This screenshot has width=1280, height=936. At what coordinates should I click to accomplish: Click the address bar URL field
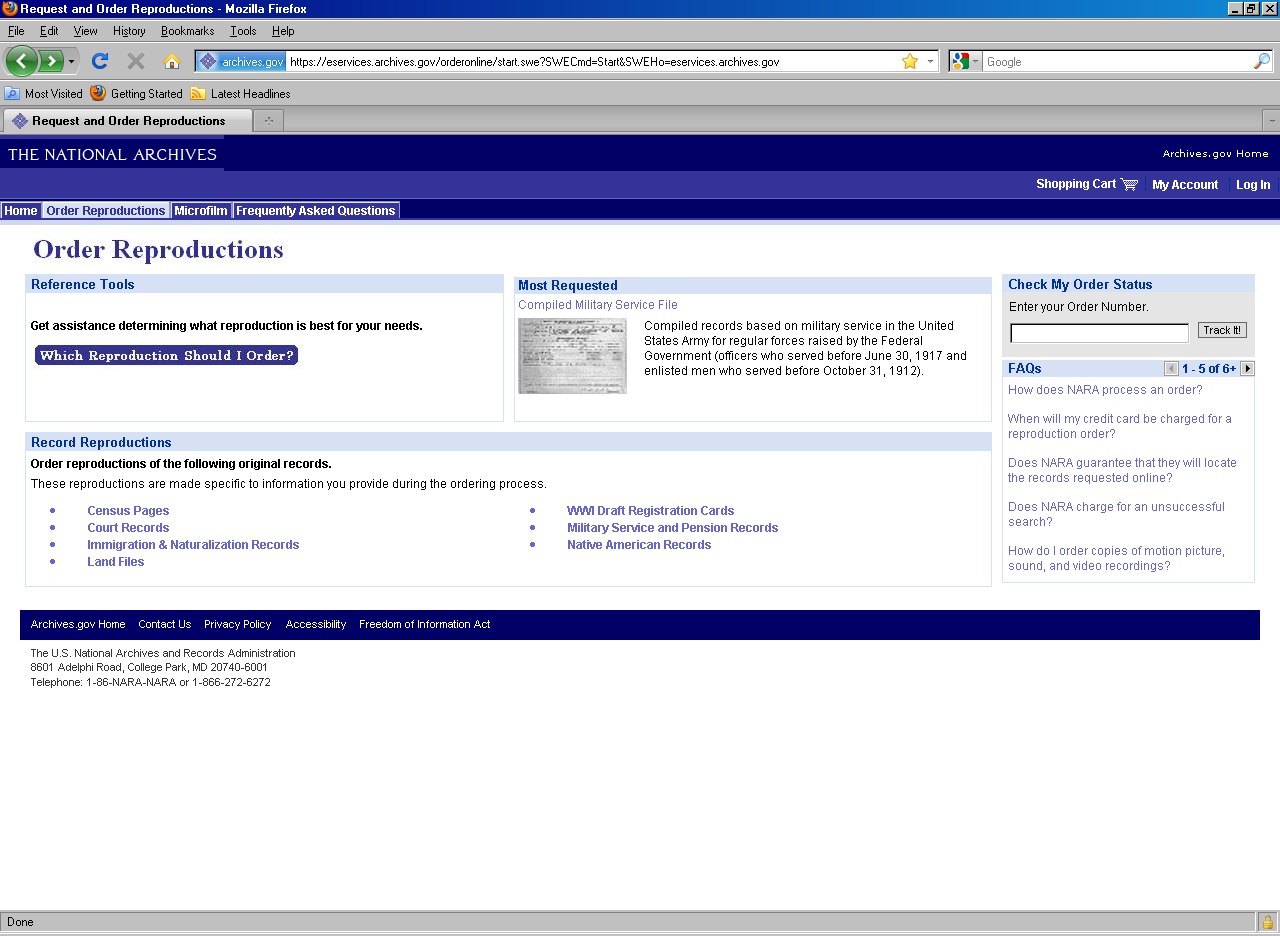(x=594, y=61)
